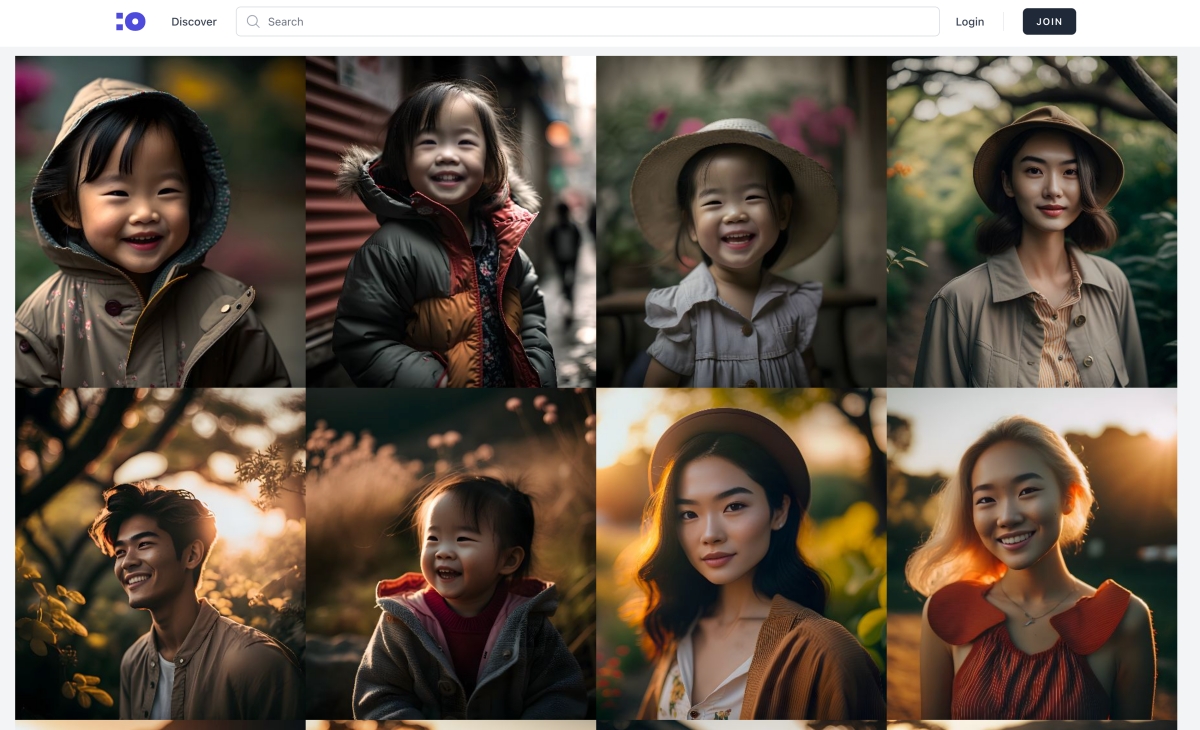
Task: Open photo of toddler wearing straw hat
Action: [741, 221]
